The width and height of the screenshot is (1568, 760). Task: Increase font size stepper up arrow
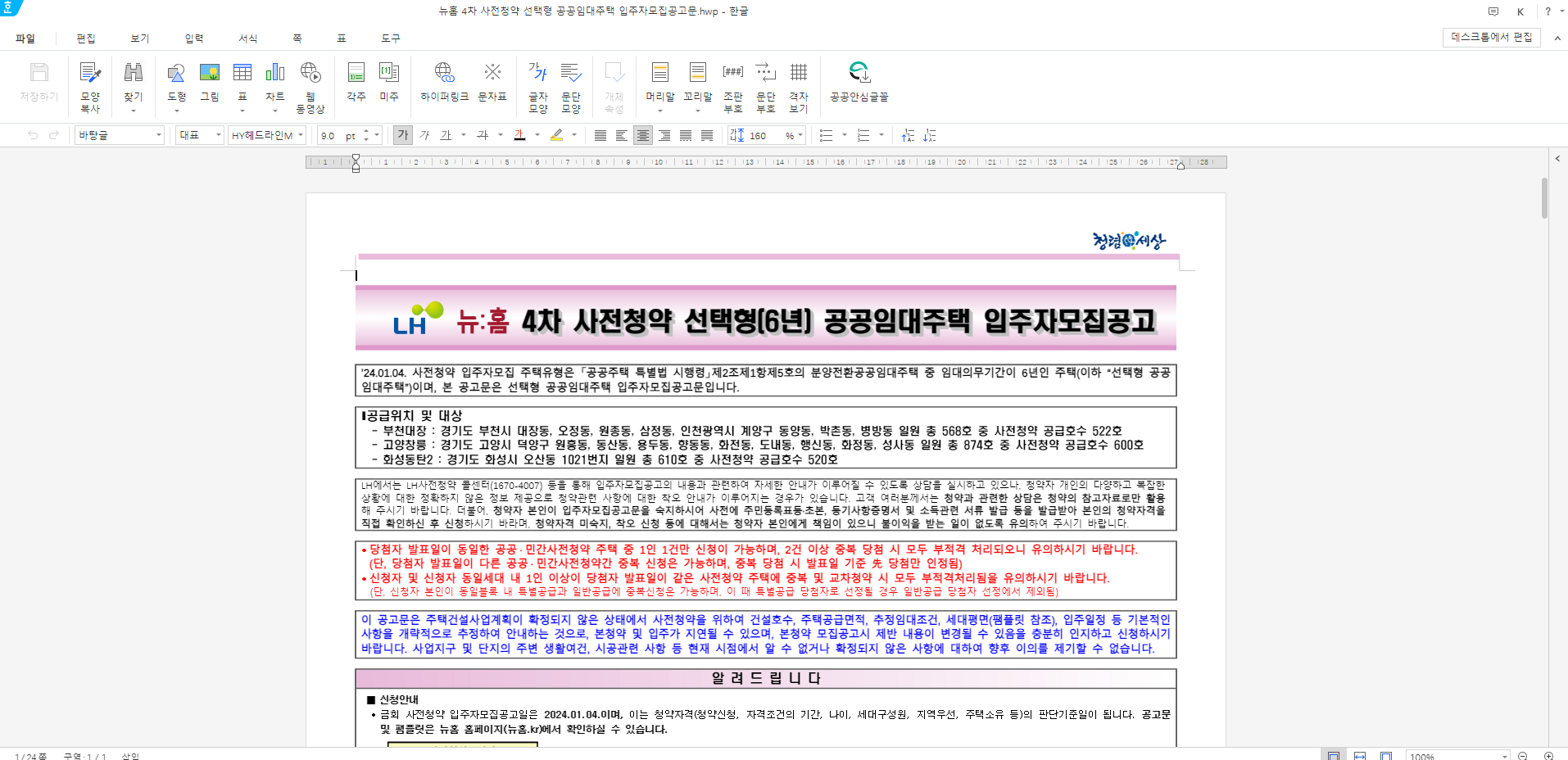click(x=366, y=131)
